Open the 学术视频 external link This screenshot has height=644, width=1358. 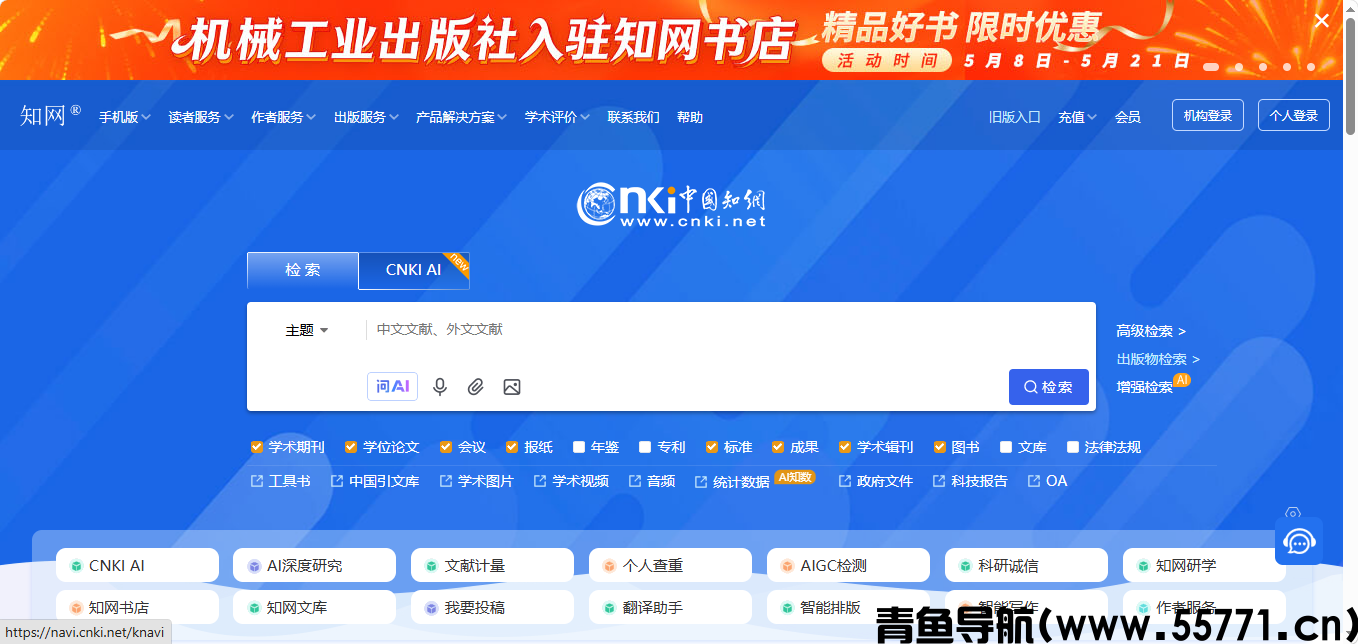[571, 481]
